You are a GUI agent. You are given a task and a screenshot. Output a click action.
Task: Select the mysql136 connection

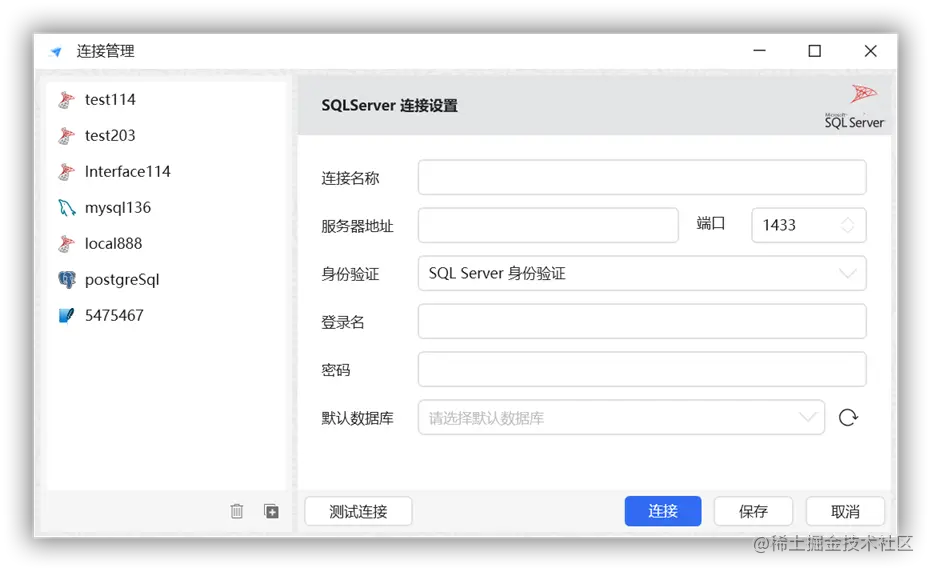point(166,208)
